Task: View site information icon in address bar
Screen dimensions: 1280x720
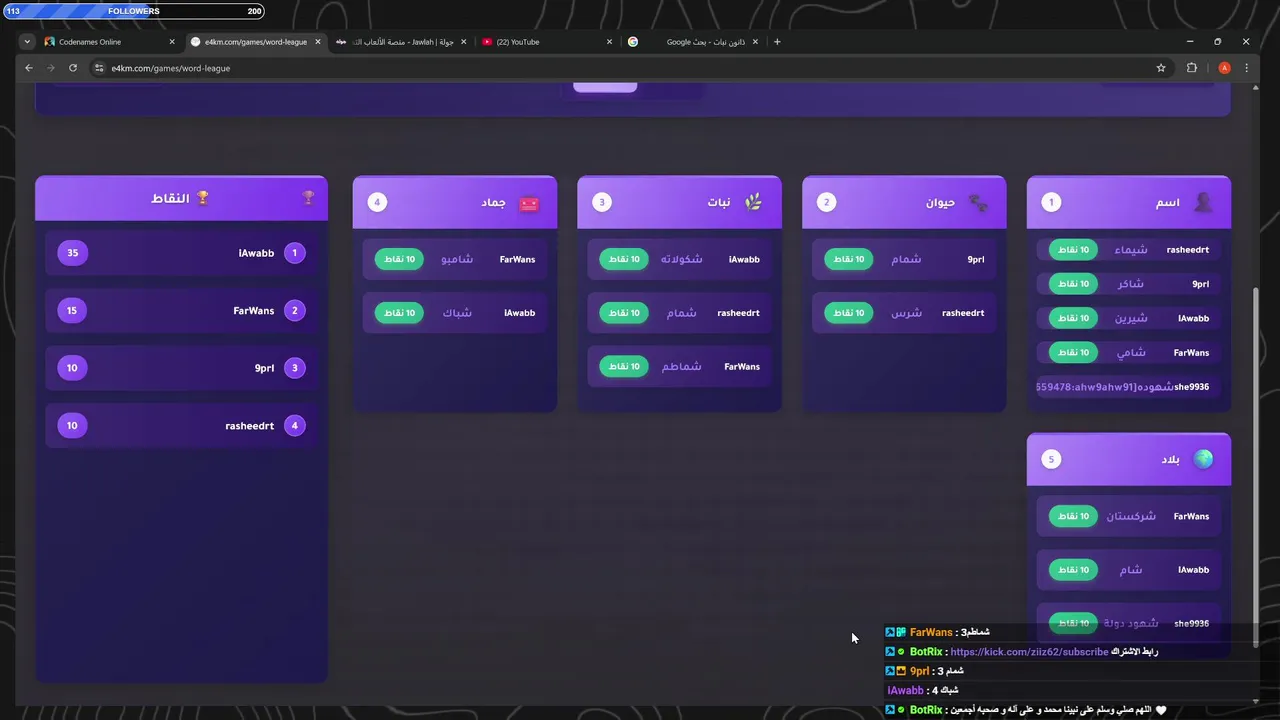Action: pos(98,68)
